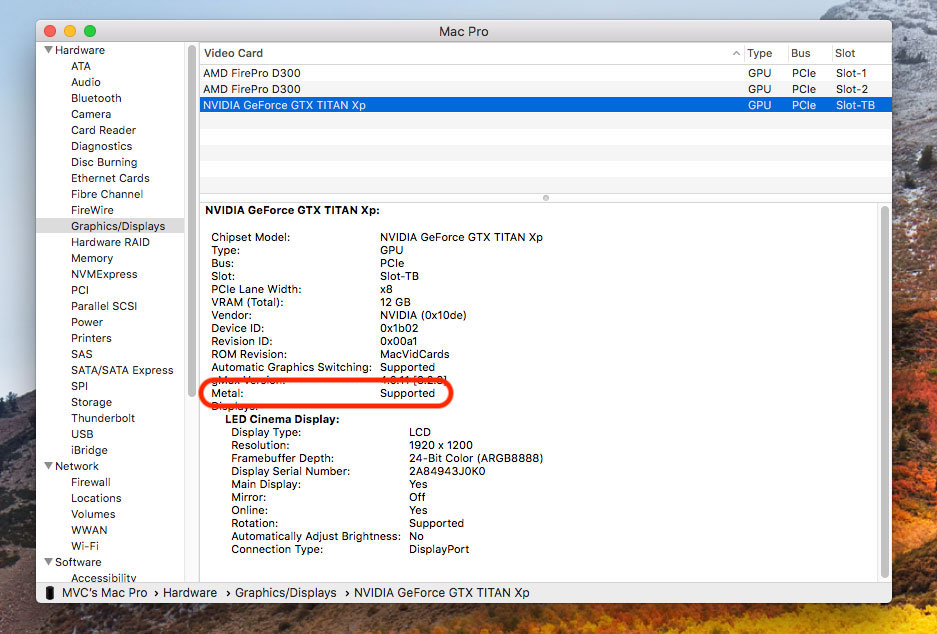Select Accessibility under Software
The image size is (937, 634).
(x=103, y=578)
